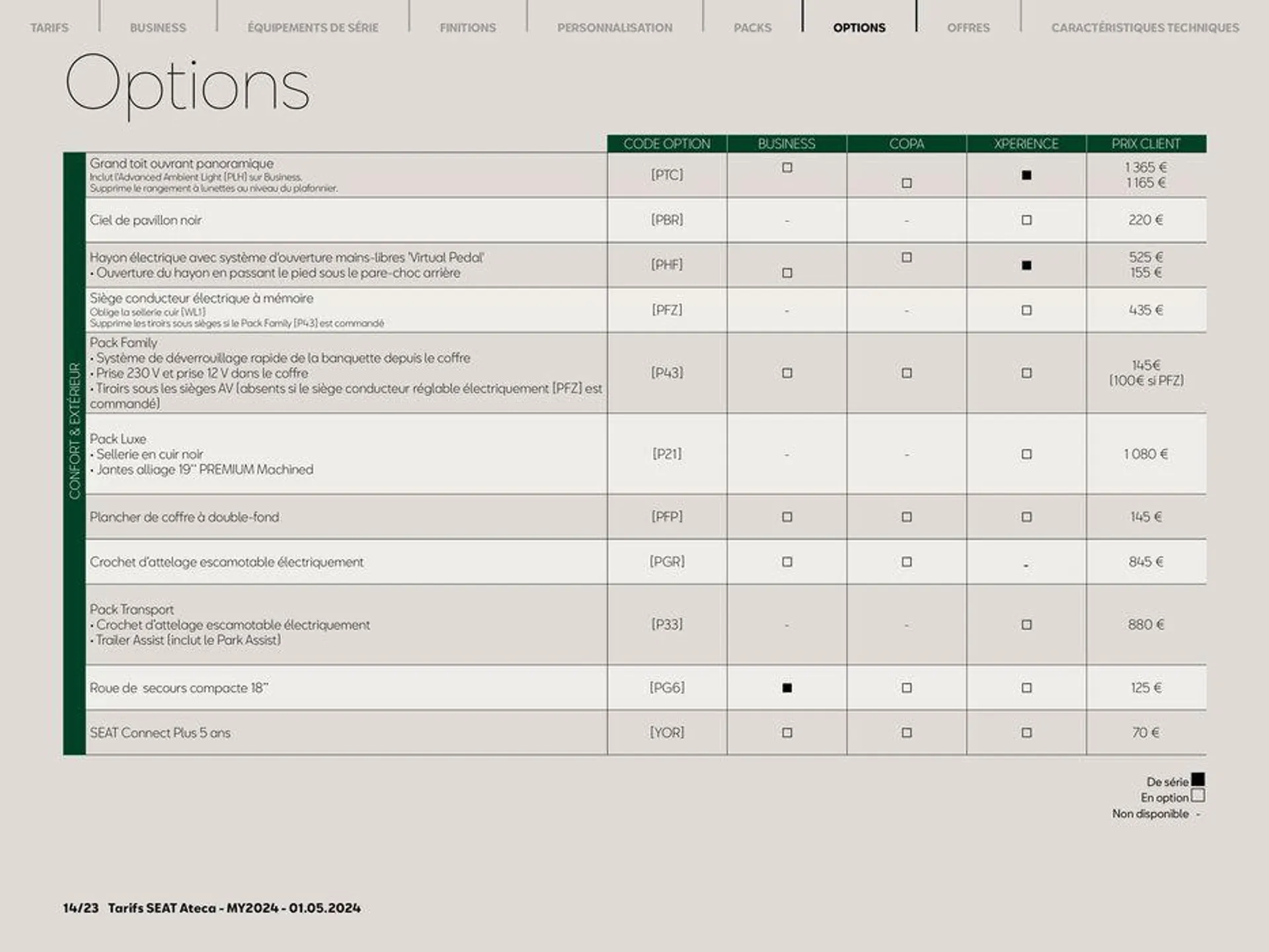Click Xperience checkbox for Pack Transport [P33]
The width and height of the screenshot is (1269, 952).
pyautogui.click(x=1026, y=625)
